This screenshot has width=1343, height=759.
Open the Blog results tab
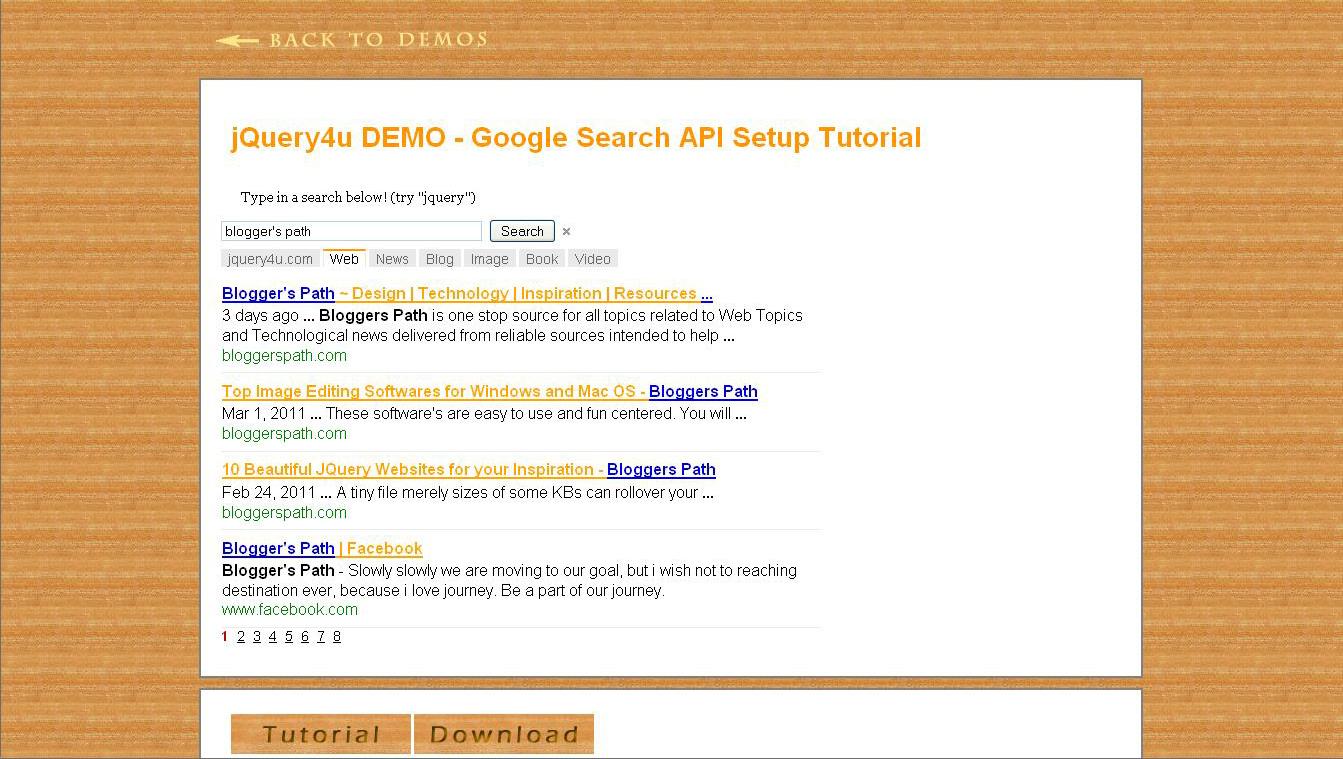pos(440,259)
